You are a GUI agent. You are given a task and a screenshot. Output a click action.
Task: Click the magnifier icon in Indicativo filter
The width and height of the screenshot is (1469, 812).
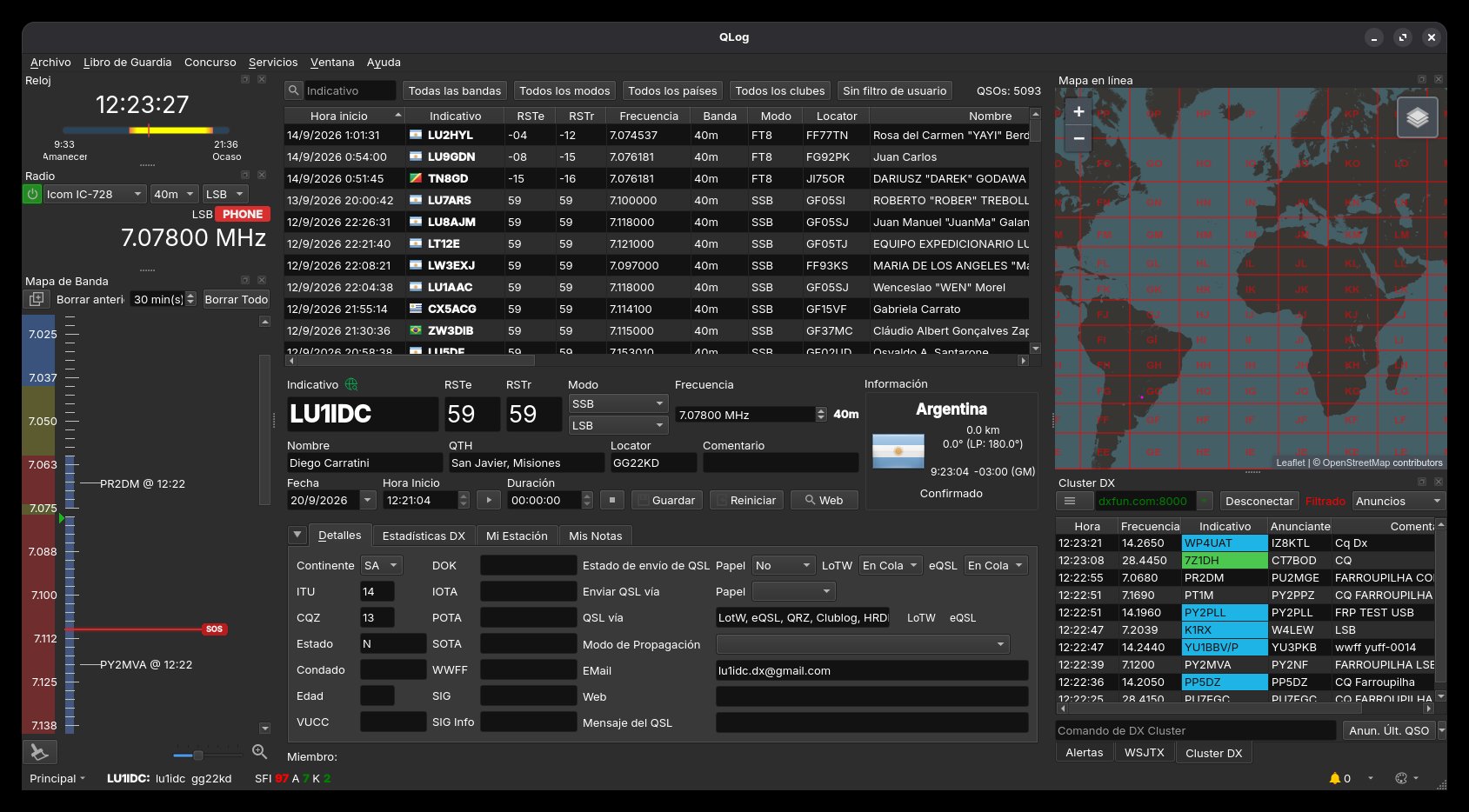(x=294, y=90)
